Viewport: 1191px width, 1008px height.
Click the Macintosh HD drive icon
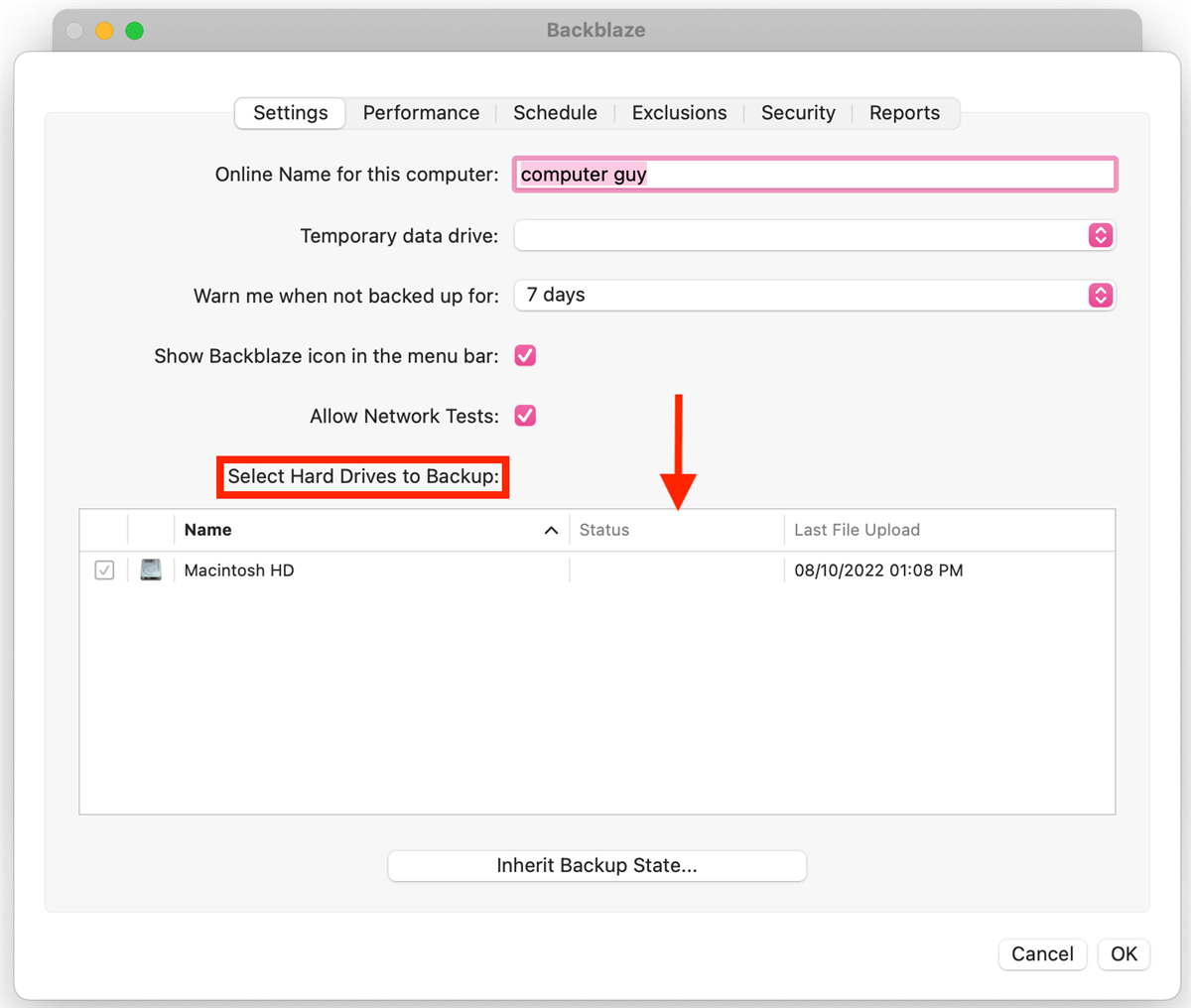[151, 570]
